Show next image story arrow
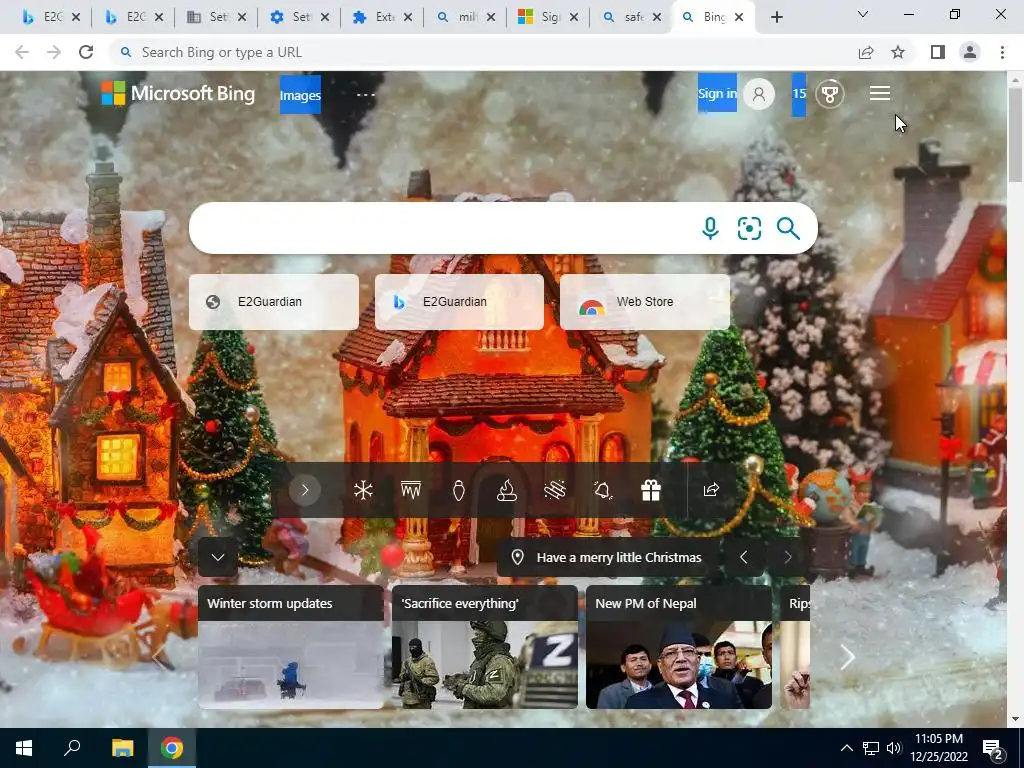 pyautogui.click(x=787, y=557)
